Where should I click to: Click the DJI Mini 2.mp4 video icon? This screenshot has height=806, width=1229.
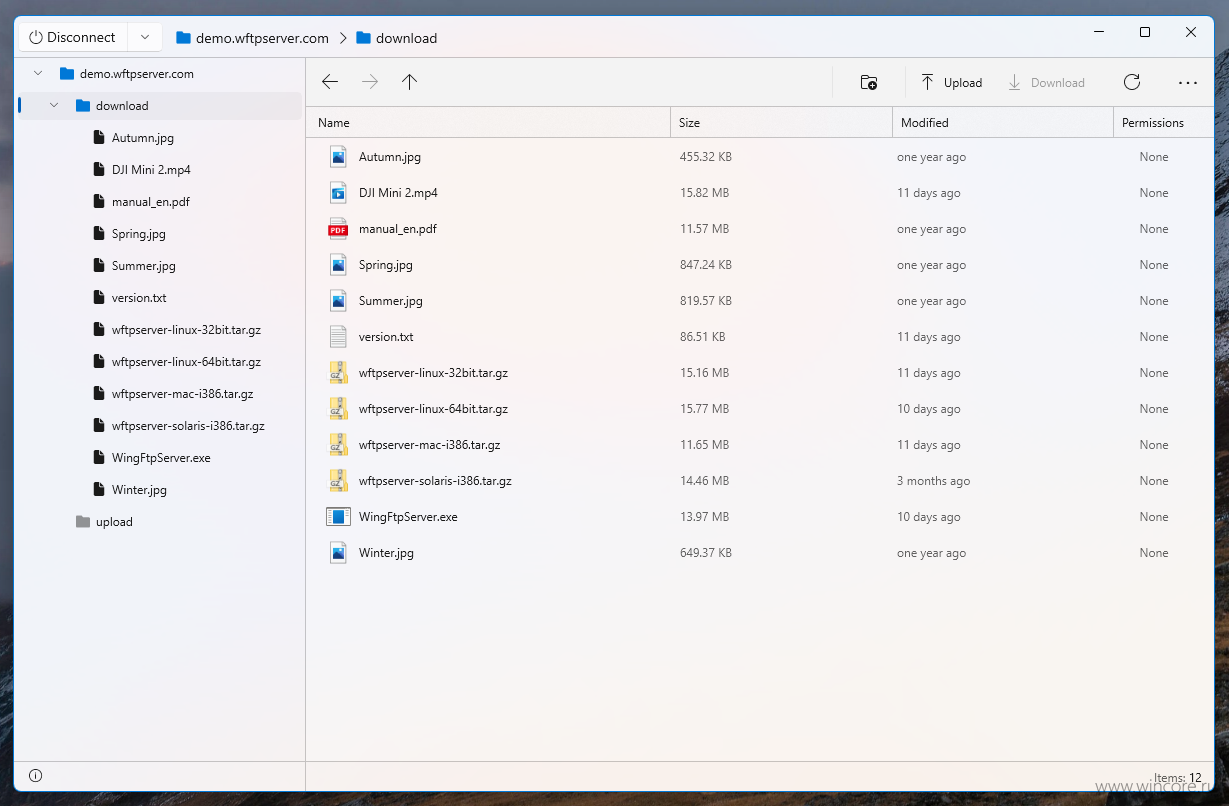click(338, 193)
